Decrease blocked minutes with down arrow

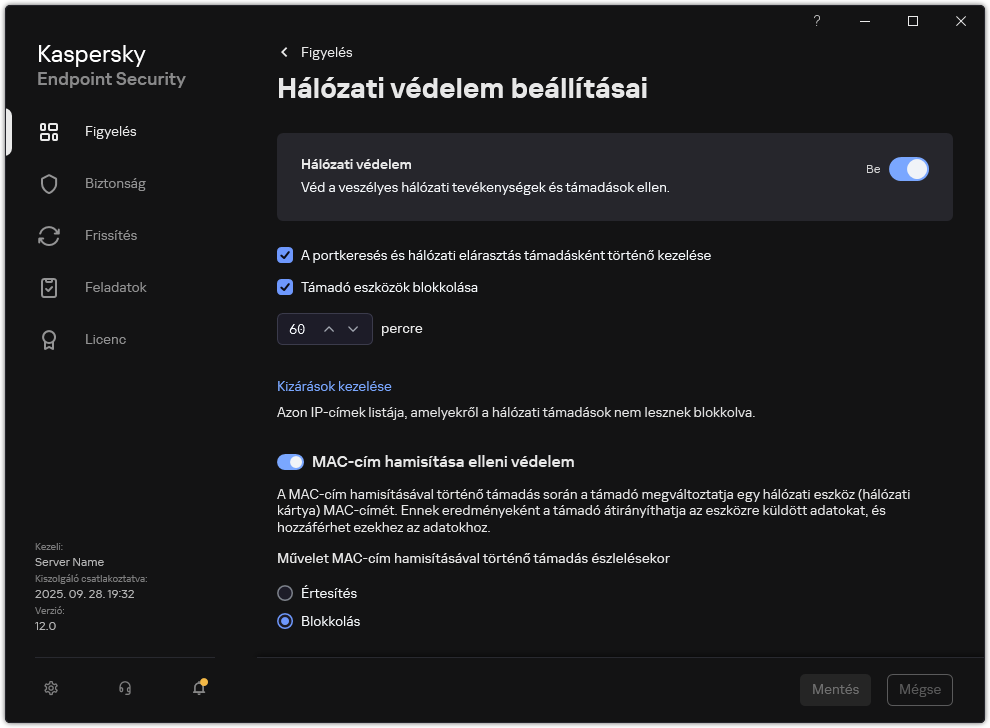point(353,328)
